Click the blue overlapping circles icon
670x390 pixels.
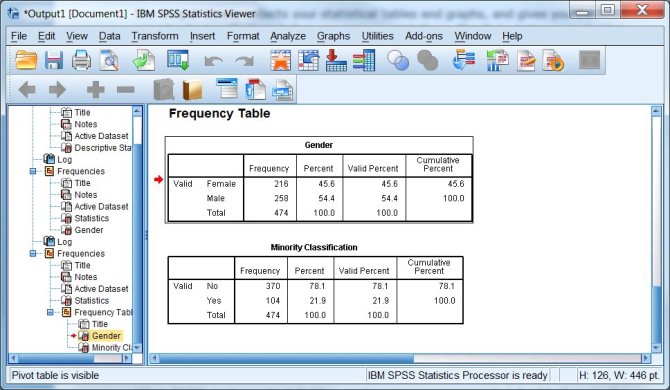point(398,60)
